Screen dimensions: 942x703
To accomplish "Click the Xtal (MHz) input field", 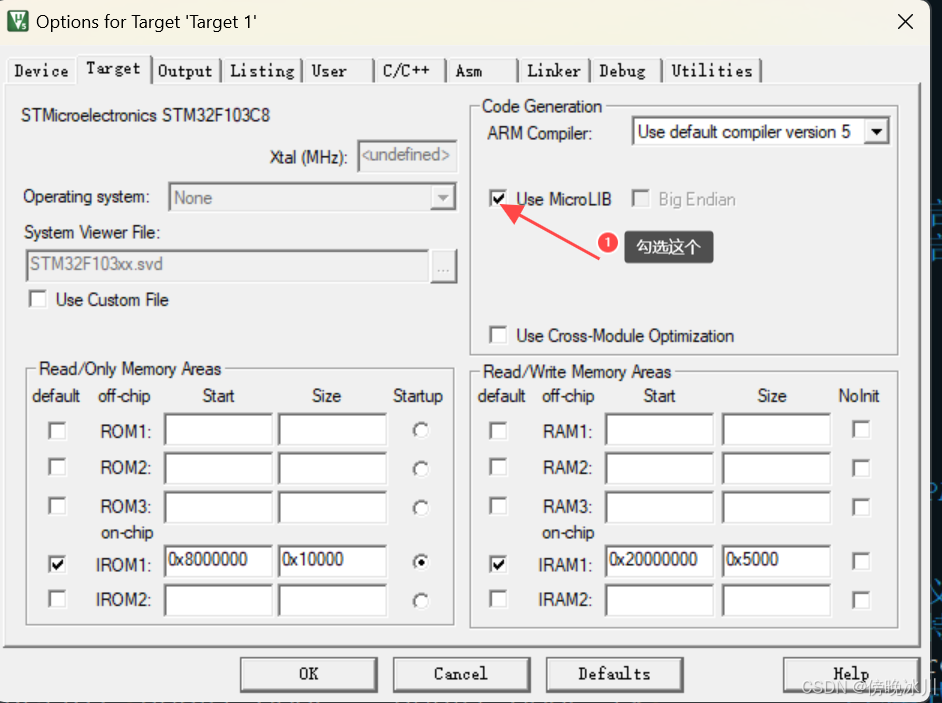I will tap(407, 156).
